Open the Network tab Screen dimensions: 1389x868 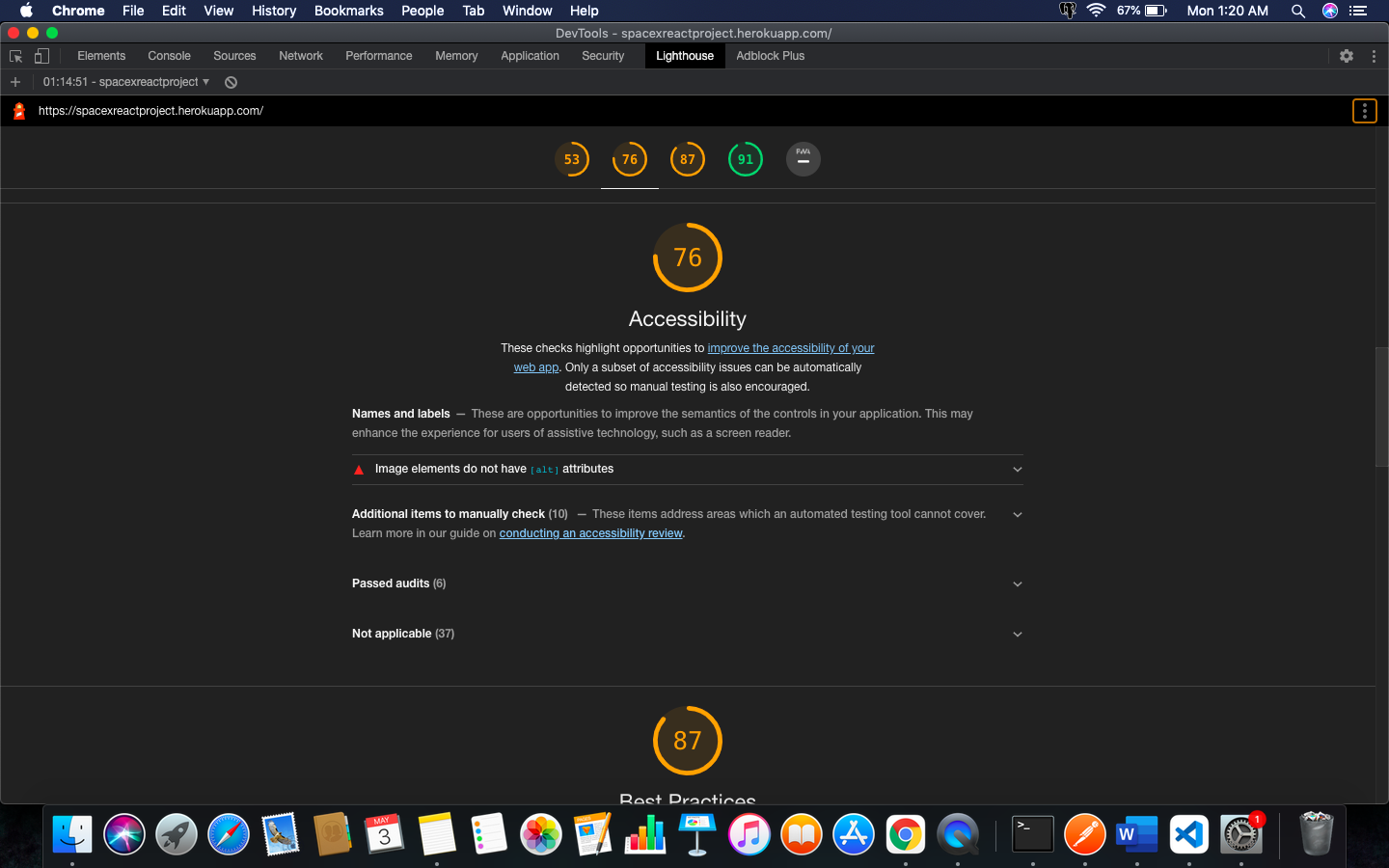301,56
